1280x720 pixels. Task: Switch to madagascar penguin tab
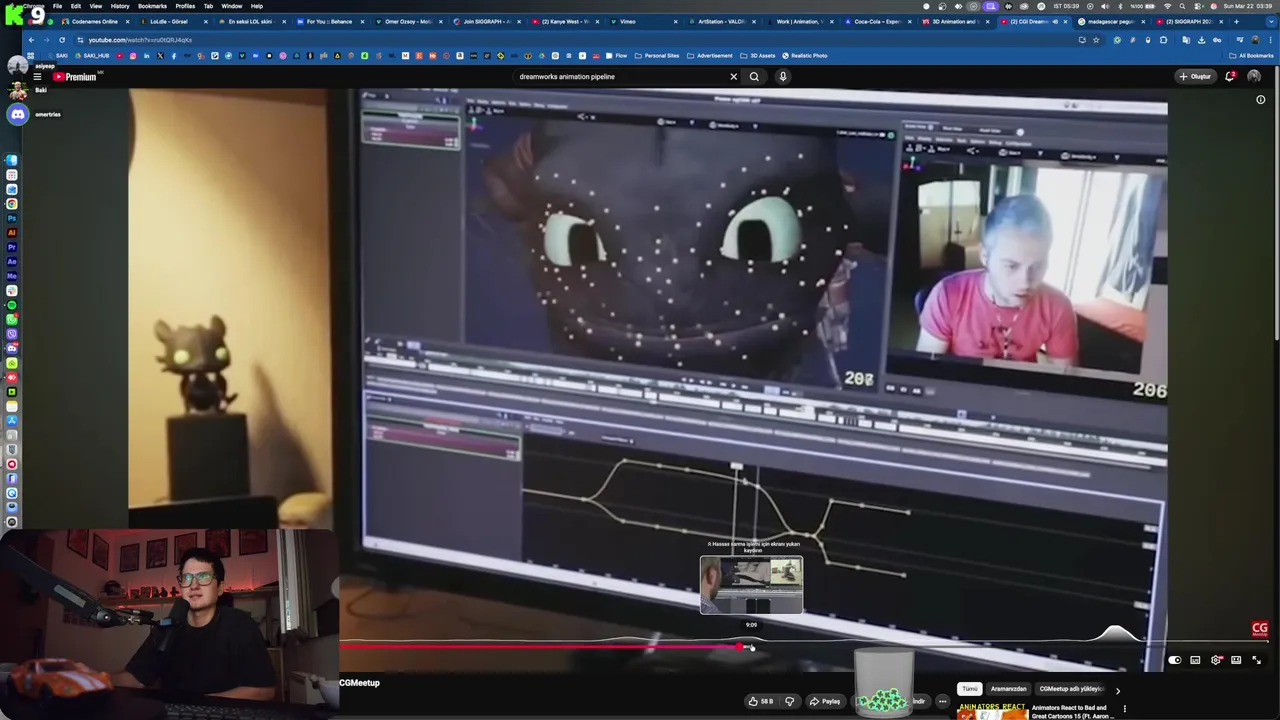[x=1113, y=21]
